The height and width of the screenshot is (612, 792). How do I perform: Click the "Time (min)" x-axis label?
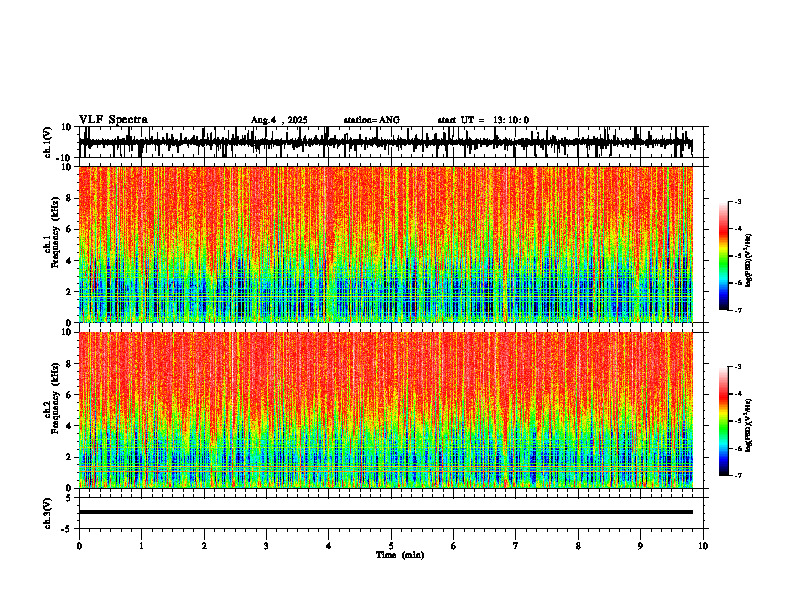click(x=400, y=555)
